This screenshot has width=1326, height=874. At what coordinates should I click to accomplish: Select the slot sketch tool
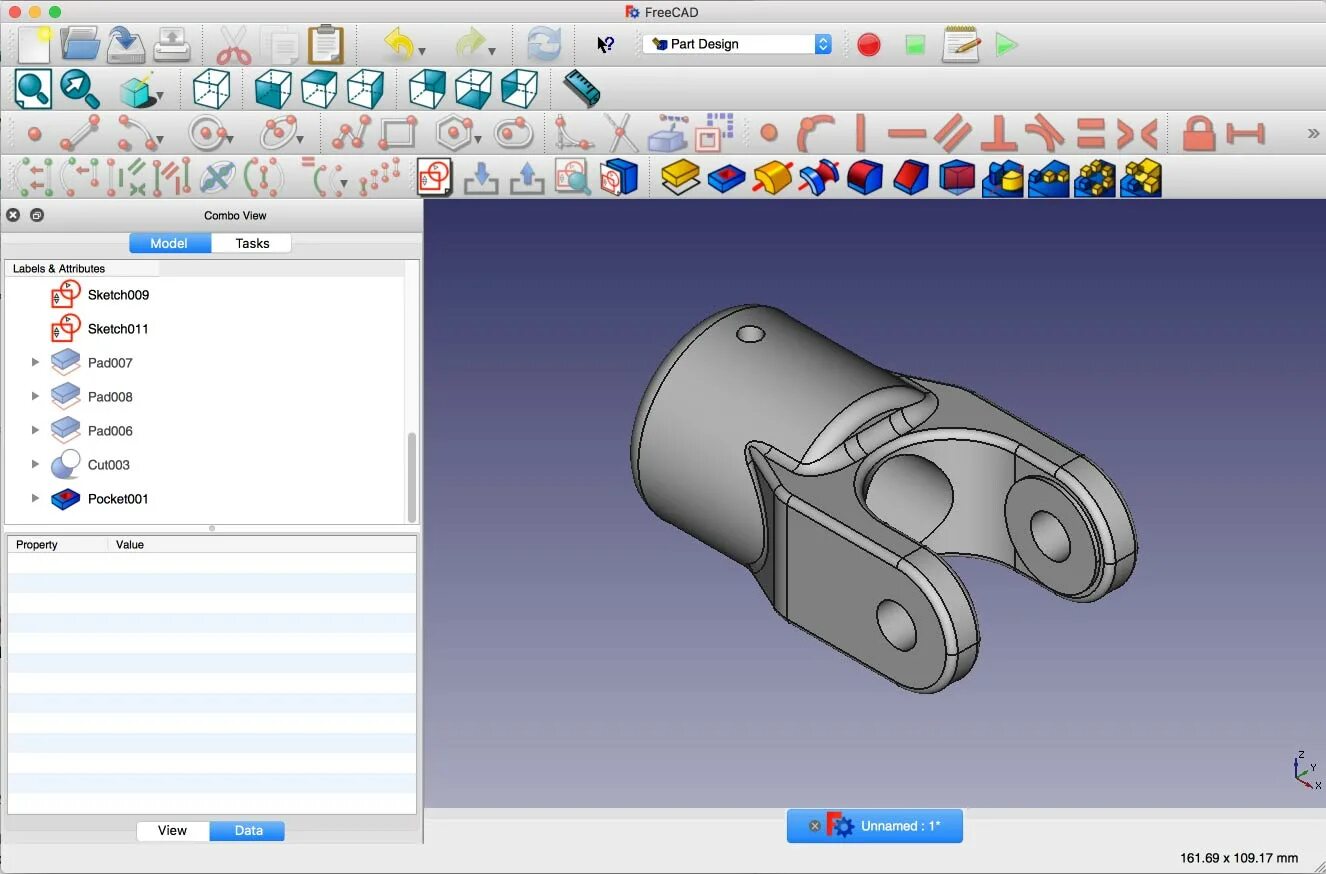click(514, 133)
